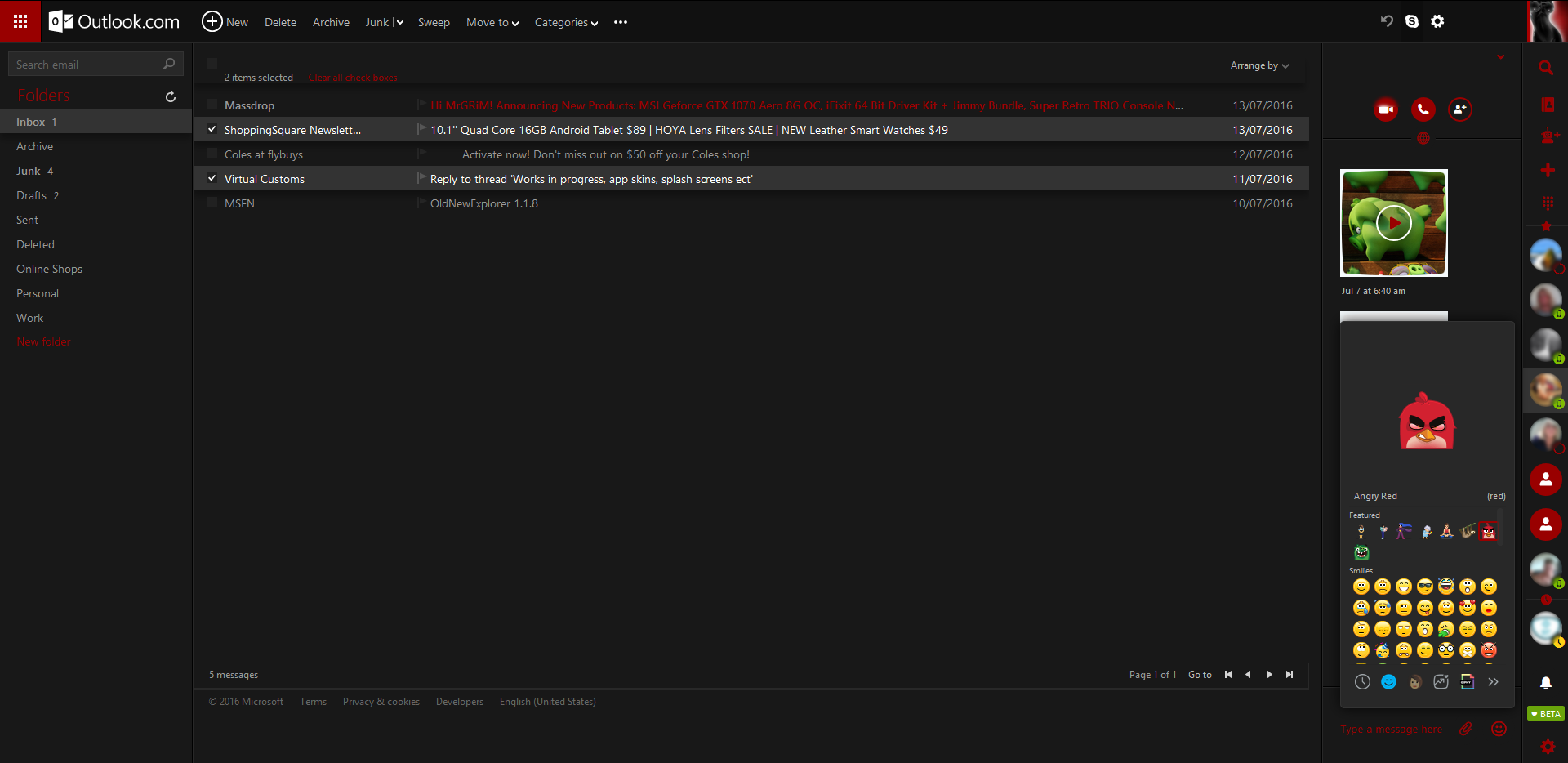Check the MSFN email checkbox
The width and height of the screenshot is (1568, 763).
pyautogui.click(x=212, y=203)
